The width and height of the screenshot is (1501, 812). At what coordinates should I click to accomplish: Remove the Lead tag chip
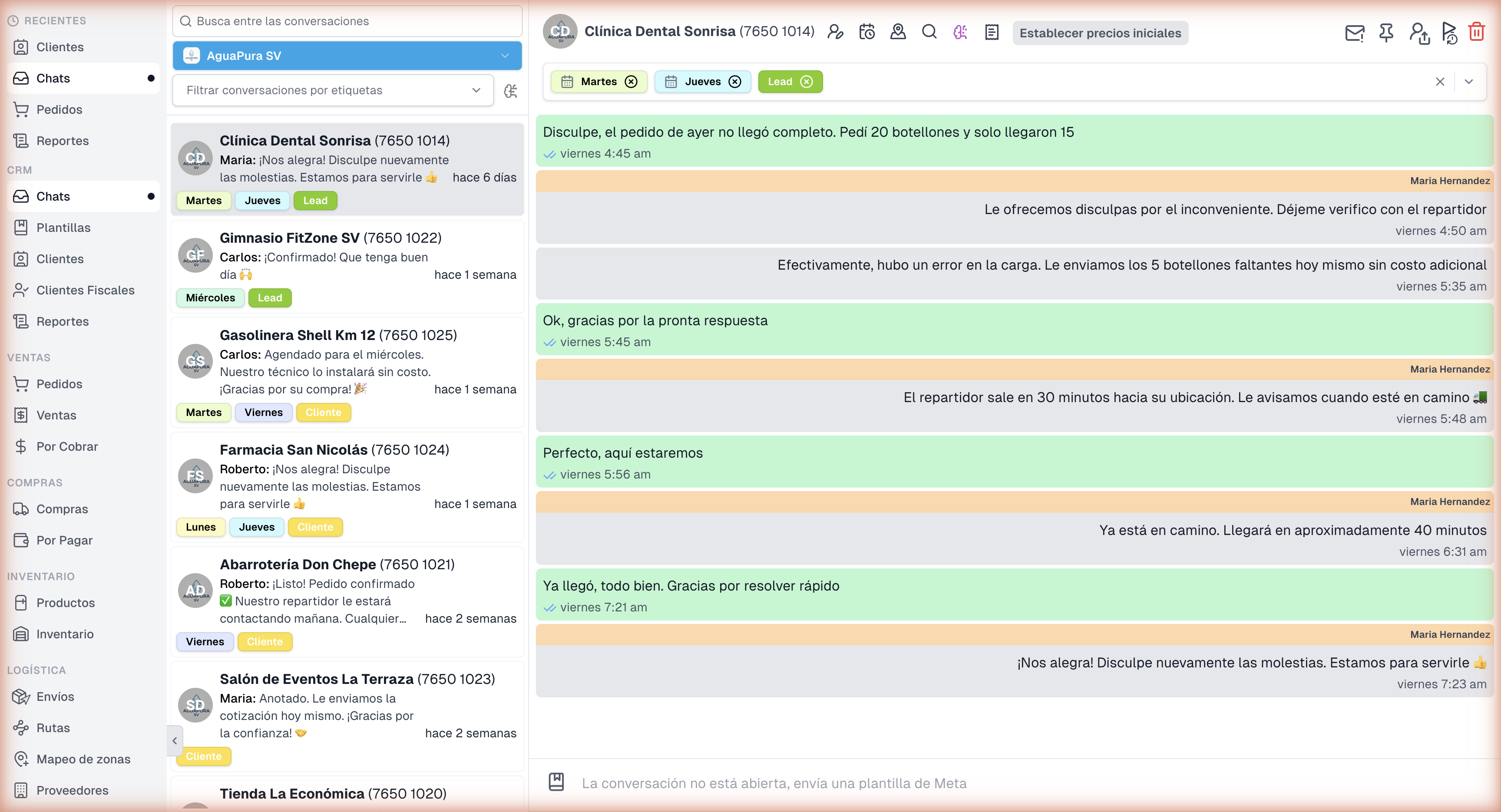click(807, 82)
